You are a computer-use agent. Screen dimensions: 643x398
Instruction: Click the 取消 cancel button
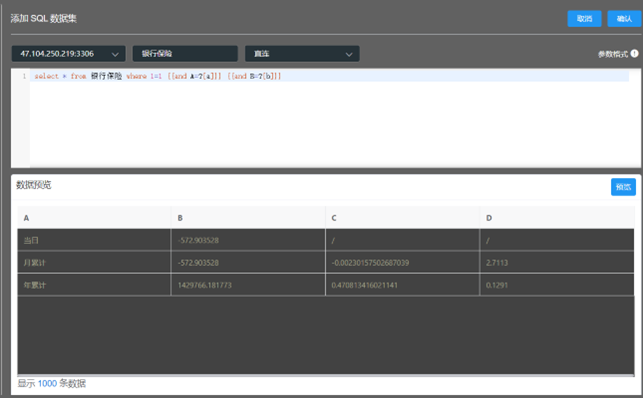point(584,19)
